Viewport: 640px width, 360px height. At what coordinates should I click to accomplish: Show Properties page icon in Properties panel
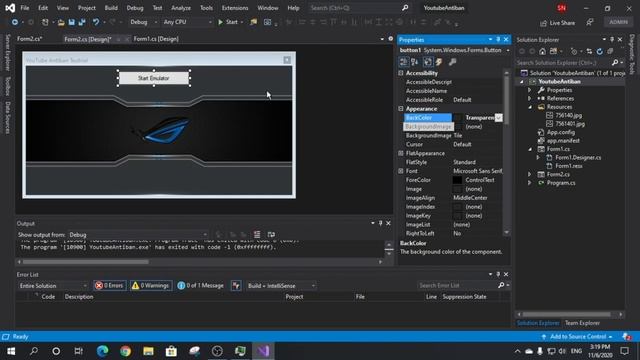pos(427,62)
